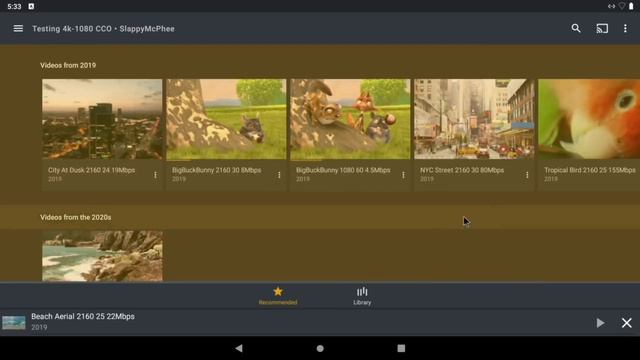The image size is (640, 360).
Task: Click the 'Videos from the 2020s' header
Action: coord(76,218)
